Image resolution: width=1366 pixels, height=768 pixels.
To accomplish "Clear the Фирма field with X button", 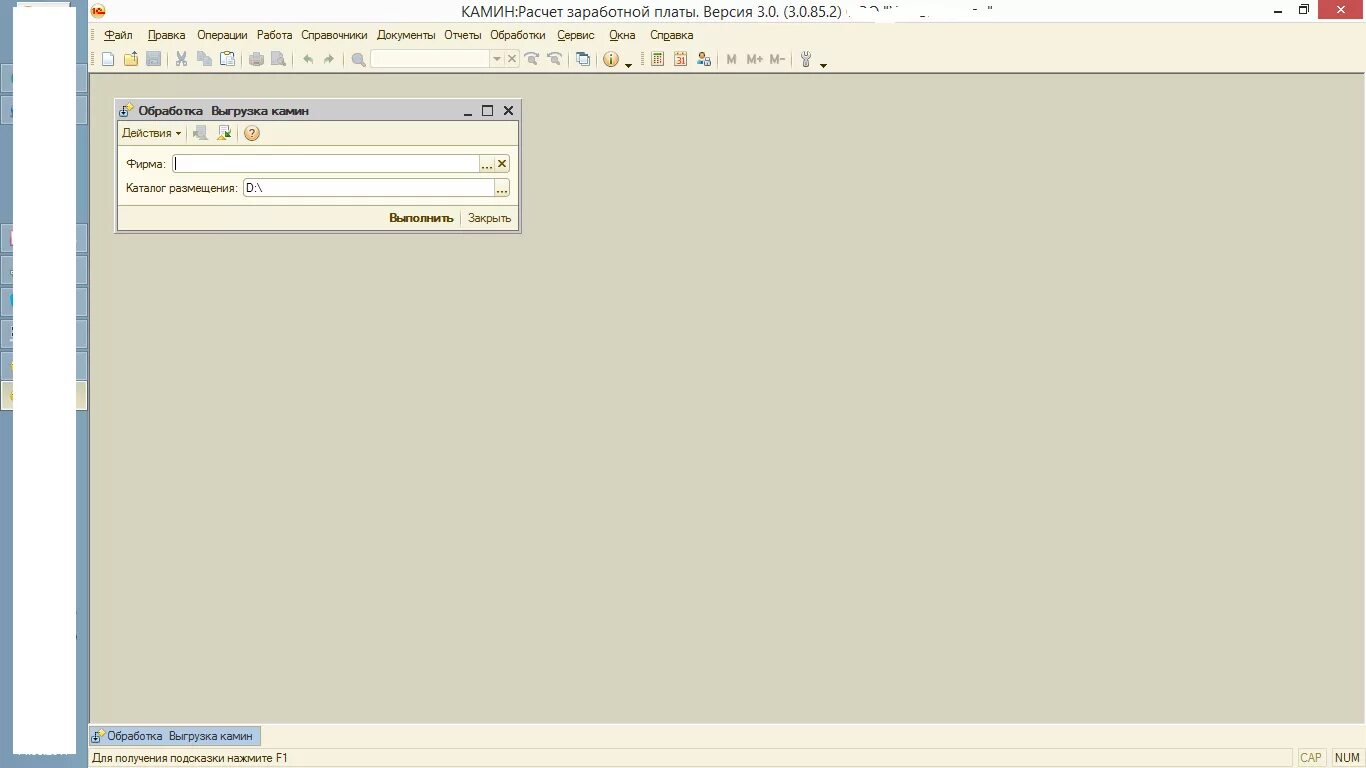I will click(502, 164).
